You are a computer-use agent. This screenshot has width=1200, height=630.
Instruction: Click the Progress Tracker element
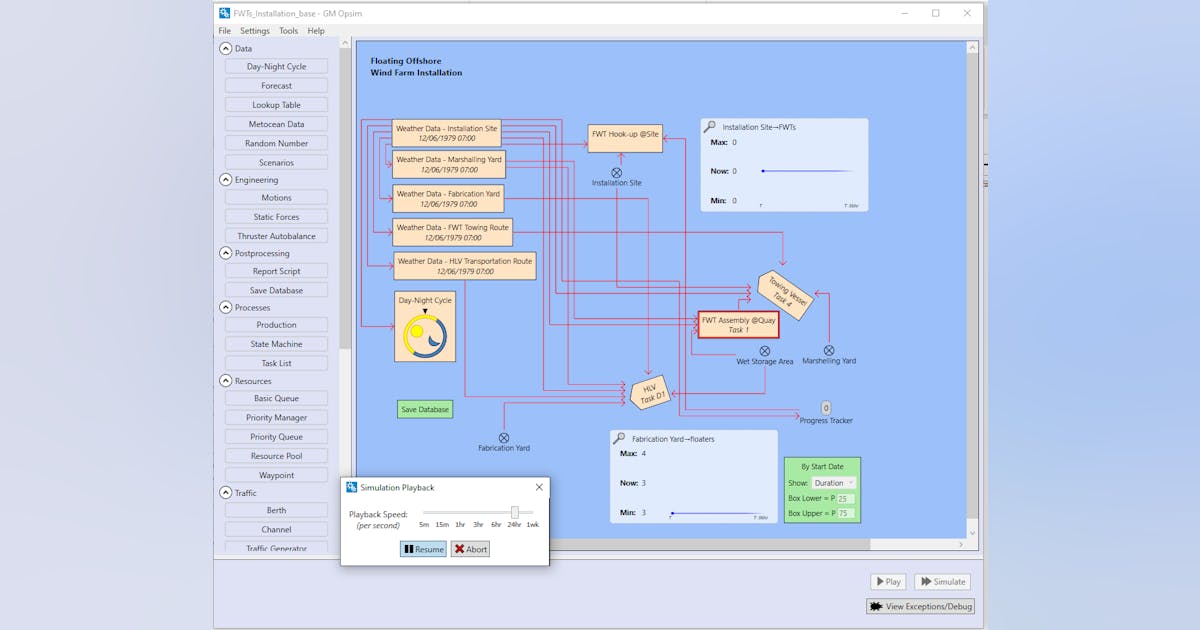coord(826,407)
